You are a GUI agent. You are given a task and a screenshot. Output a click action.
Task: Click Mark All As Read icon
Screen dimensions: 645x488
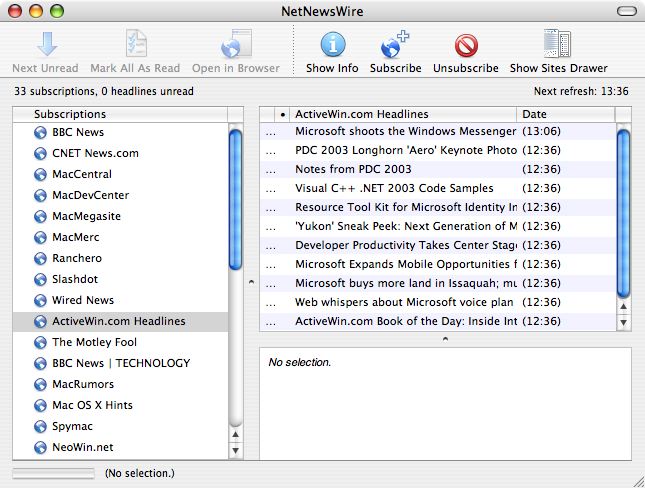point(136,43)
